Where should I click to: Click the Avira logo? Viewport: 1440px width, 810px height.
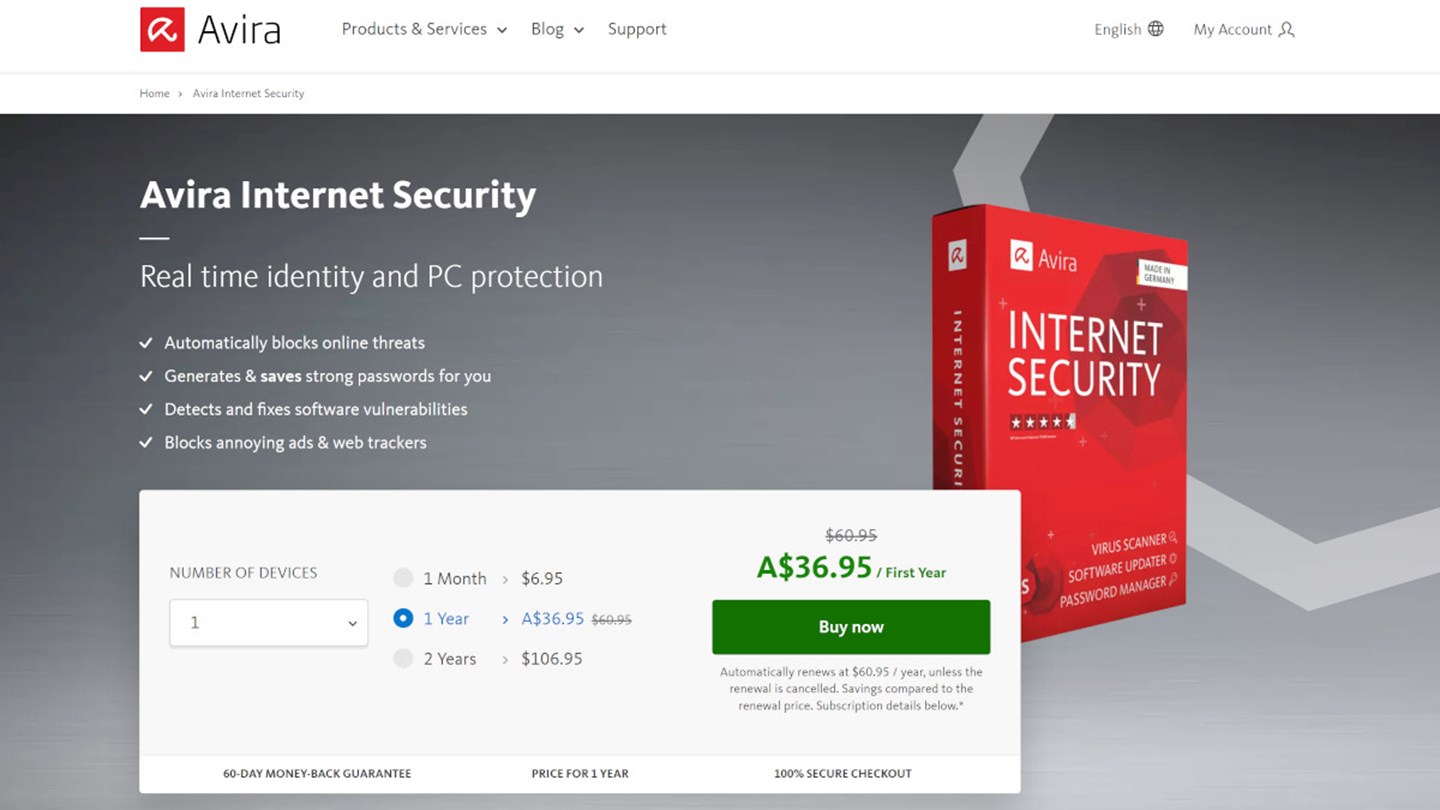163,30
